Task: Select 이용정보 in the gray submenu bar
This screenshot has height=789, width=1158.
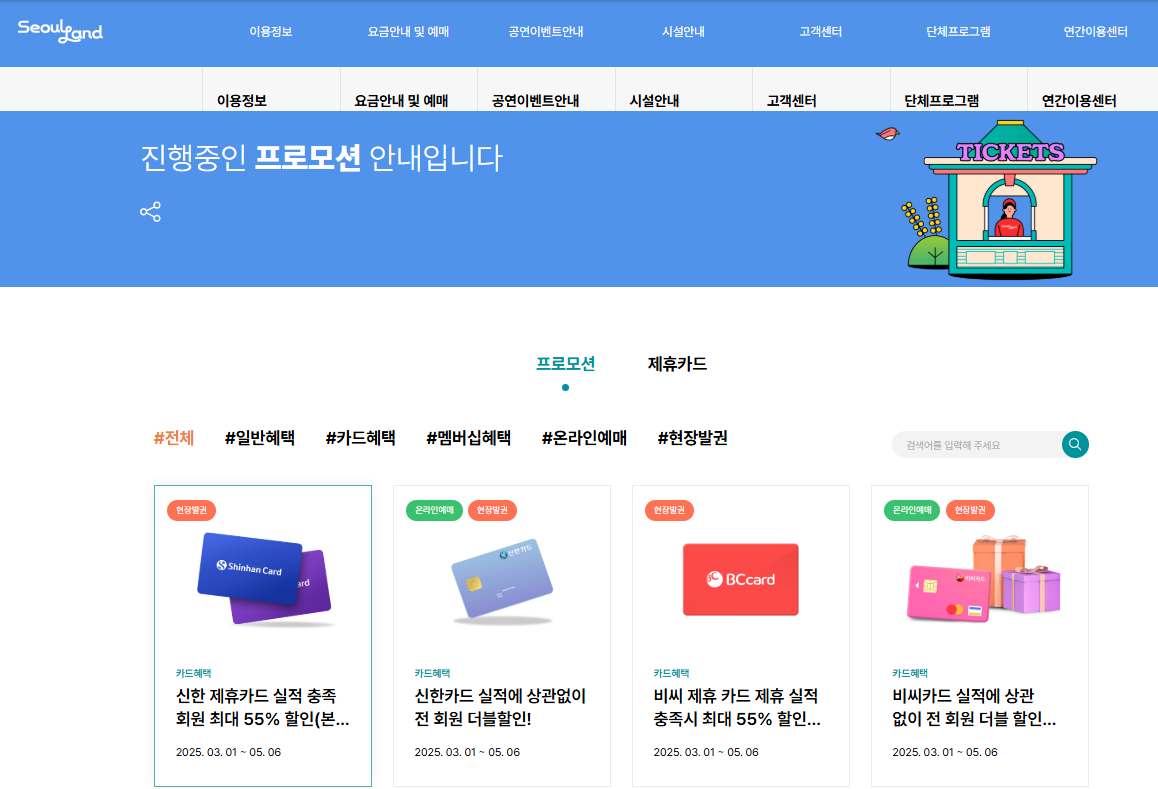Action: coord(241,100)
